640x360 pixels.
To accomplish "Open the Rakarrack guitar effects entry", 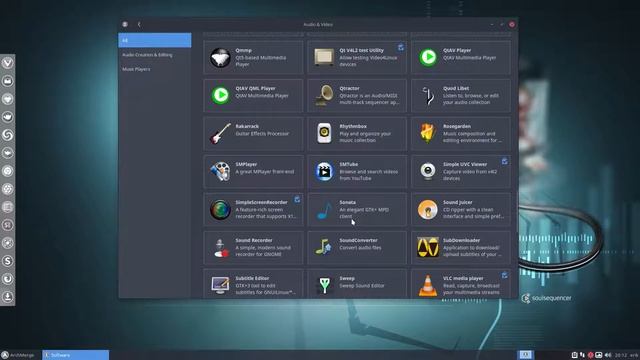I will [253, 133].
